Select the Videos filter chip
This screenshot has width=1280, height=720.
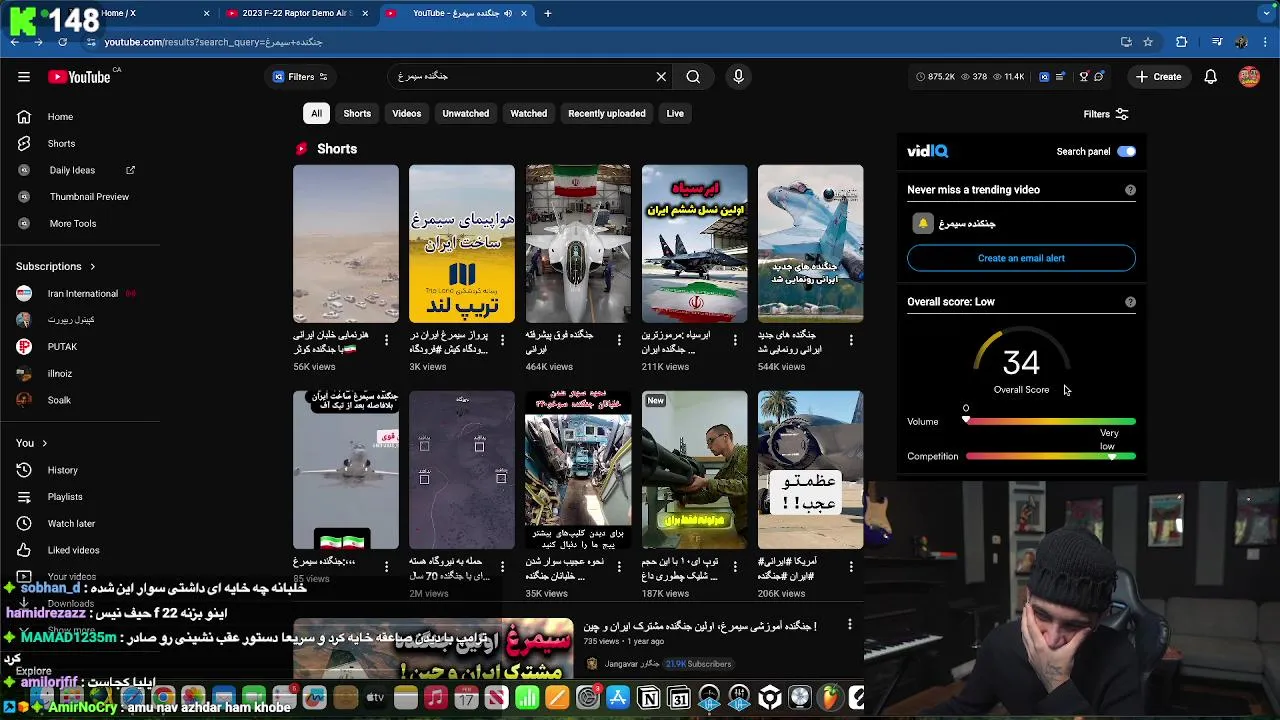pos(407,114)
